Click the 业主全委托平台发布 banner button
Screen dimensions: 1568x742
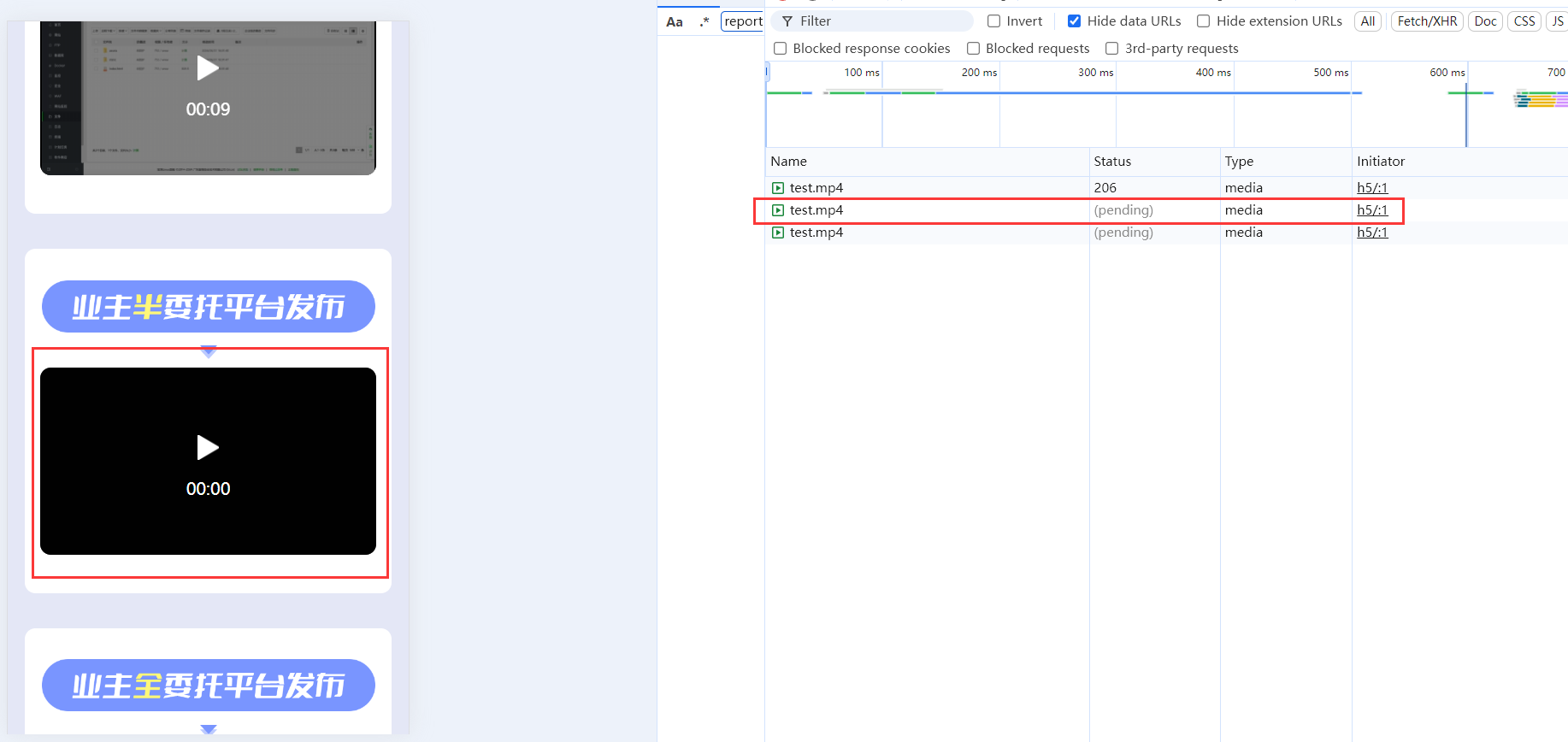coord(208,685)
